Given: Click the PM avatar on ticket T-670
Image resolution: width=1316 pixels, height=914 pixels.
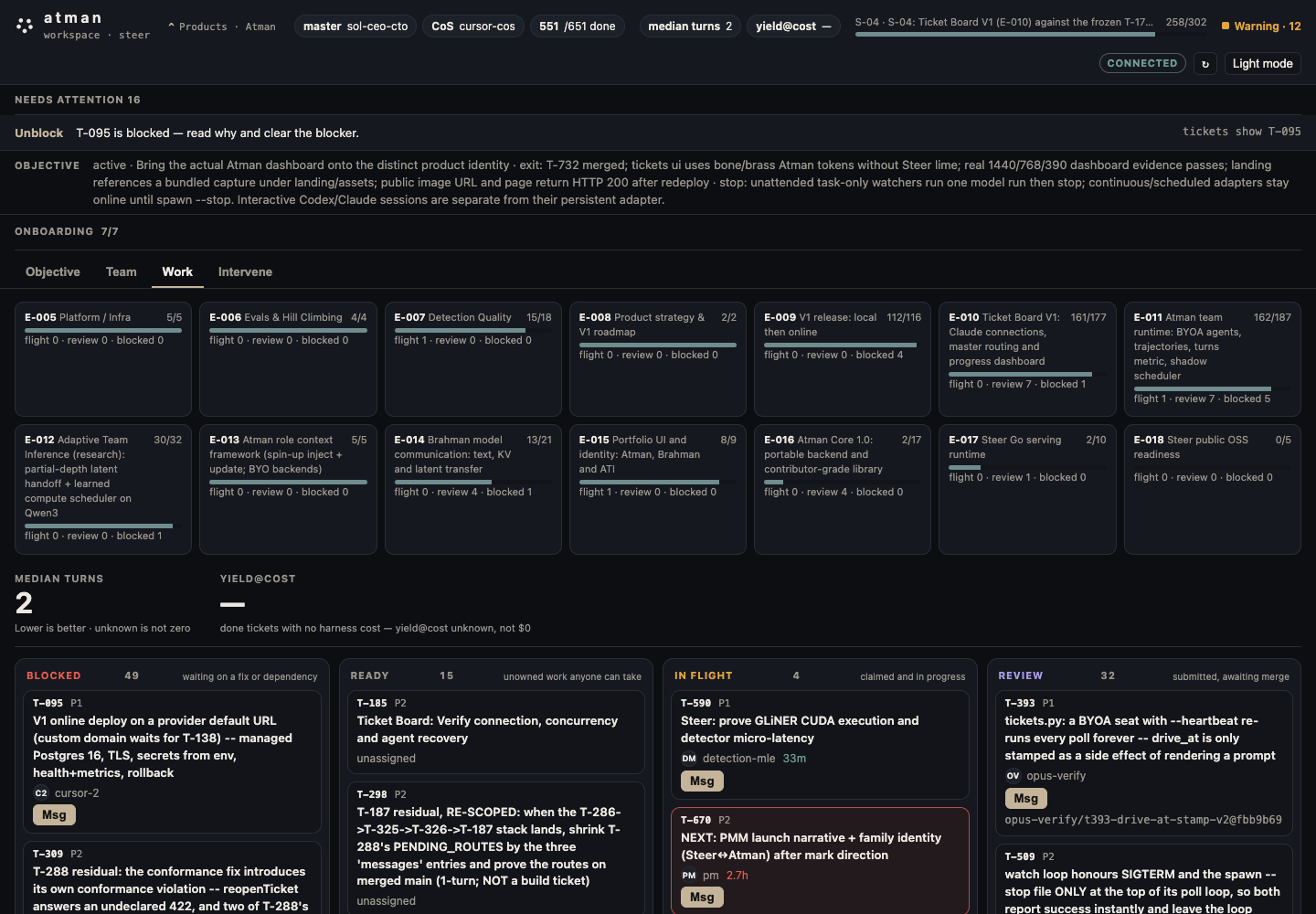Looking at the screenshot, I should [689, 876].
